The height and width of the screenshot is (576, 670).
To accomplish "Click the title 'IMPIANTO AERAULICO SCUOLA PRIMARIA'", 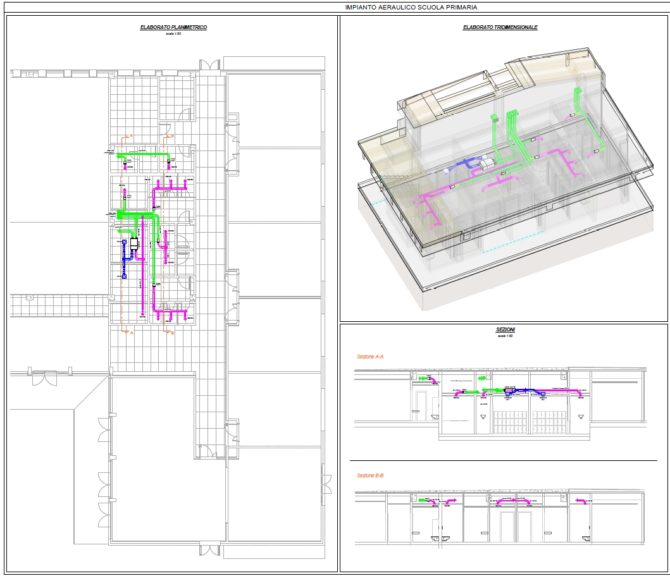I will pyautogui.click(x=411, y=7).
